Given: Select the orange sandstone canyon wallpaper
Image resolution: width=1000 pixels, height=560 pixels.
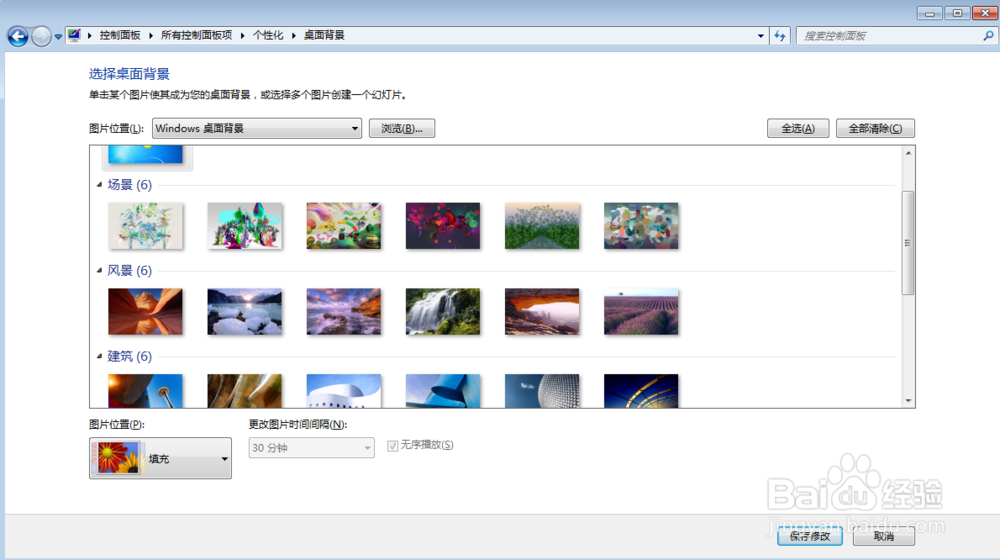Looking at the screenshot, I should coord(145,312).
